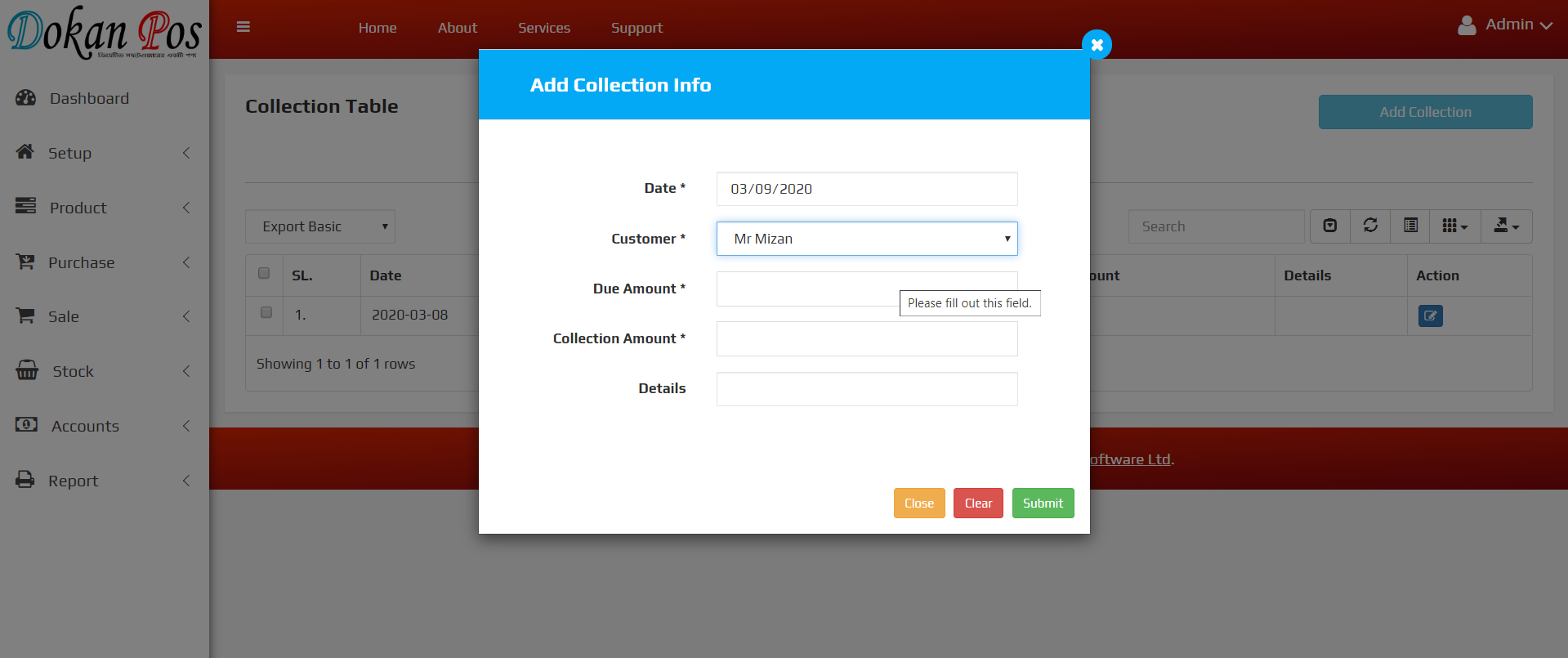This screenshot has width=1568, height=658.
Task: Click the hamburger menu icon in header
Action: pyautogui.click(x=243, y=27)
